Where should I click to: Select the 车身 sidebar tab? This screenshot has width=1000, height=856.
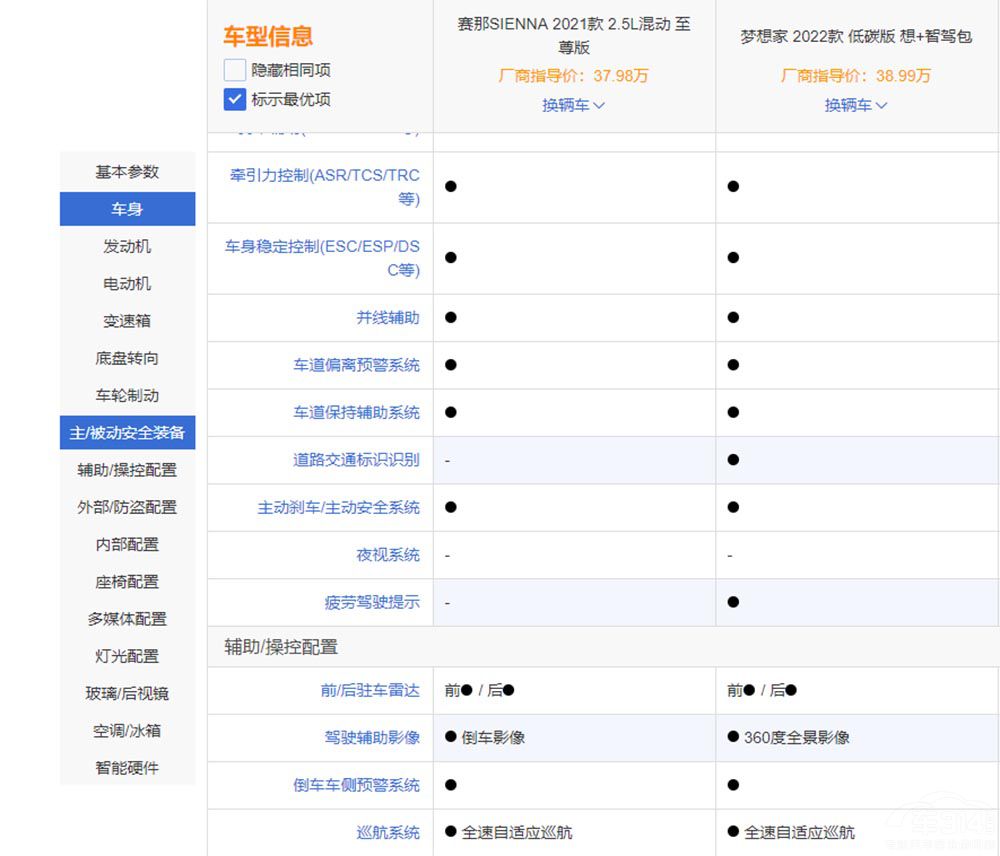[x=127, y=209]
